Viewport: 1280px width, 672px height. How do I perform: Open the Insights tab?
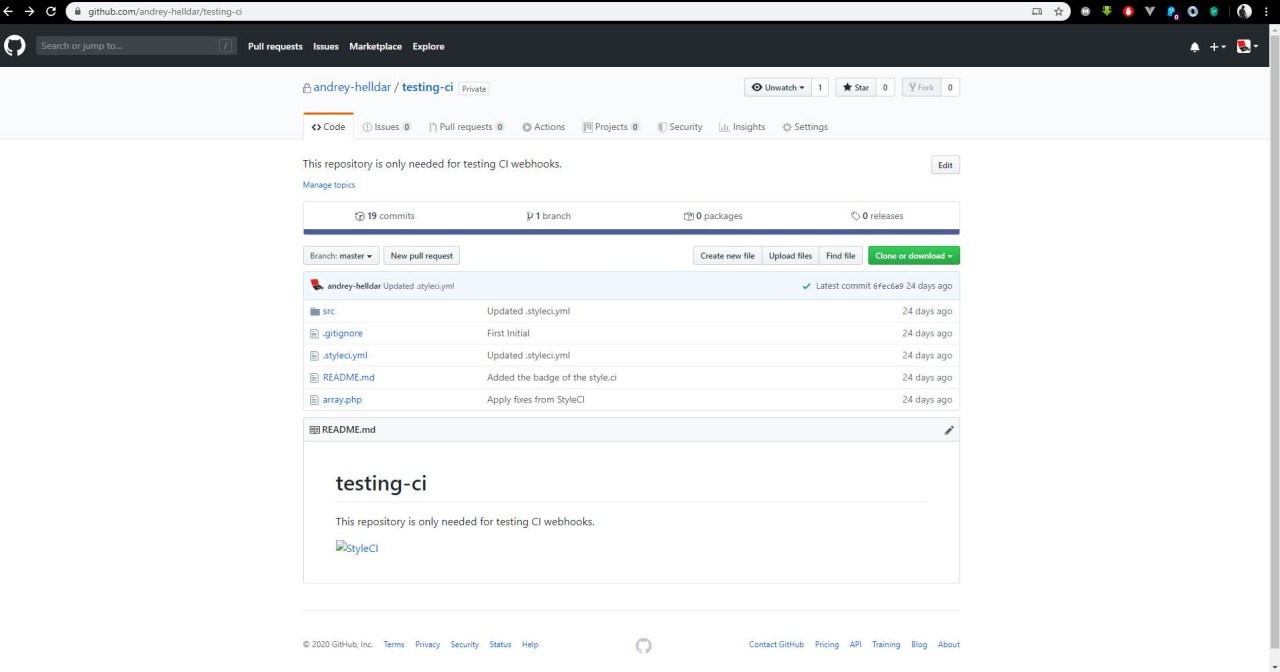(x=742, y=127)
